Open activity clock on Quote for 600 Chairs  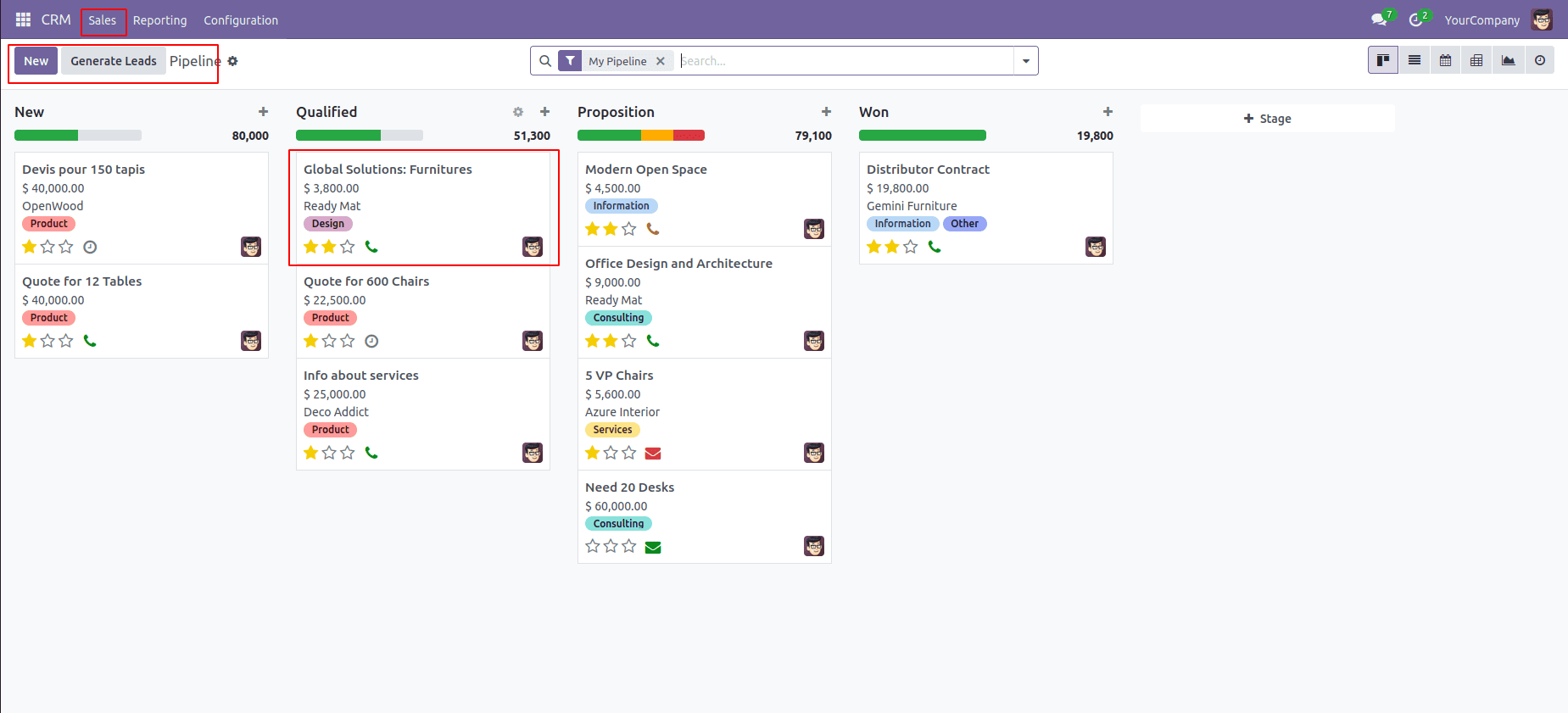(x=371, y=341)
